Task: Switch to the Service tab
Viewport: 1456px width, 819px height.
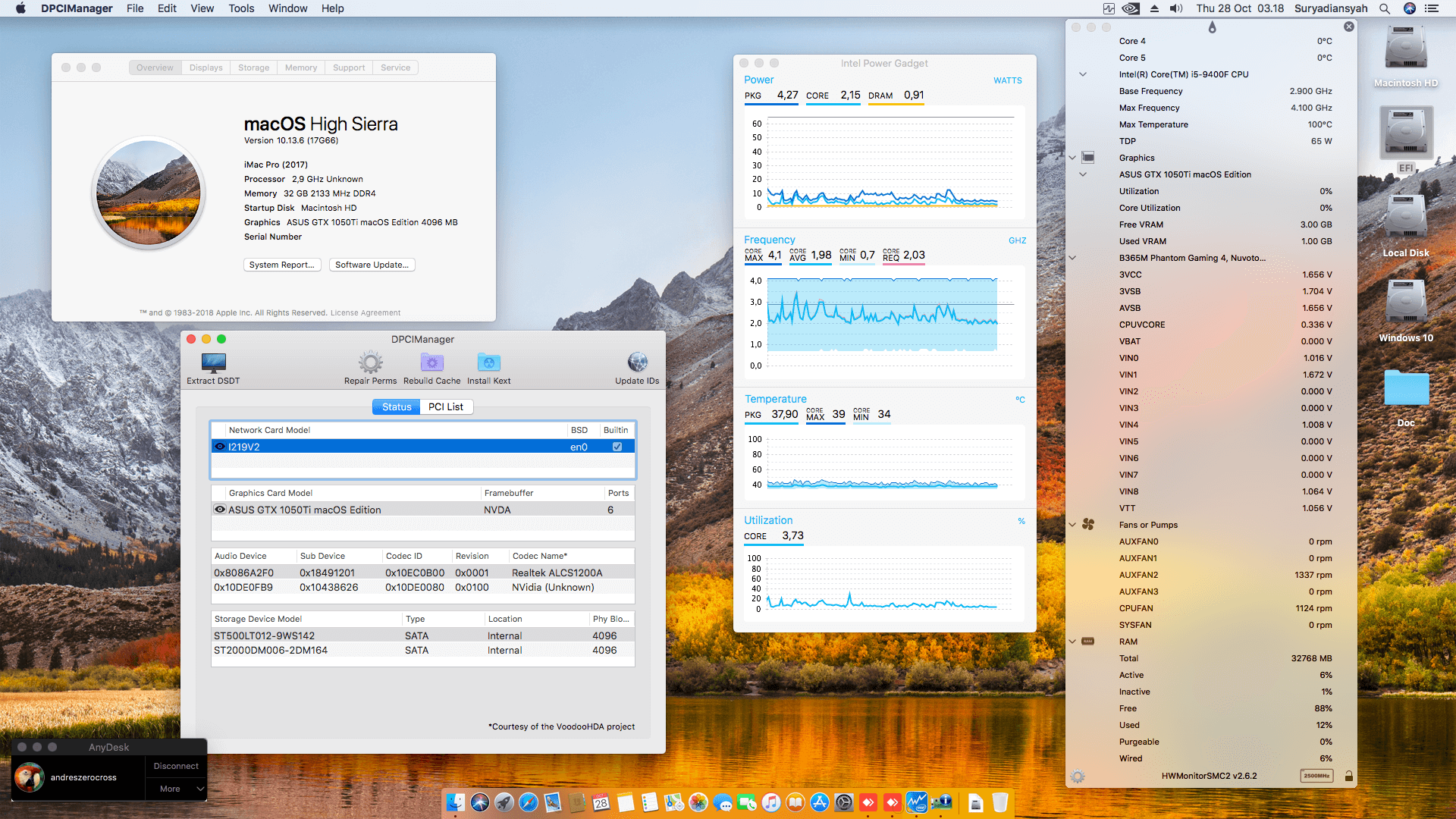Action: [395, 67]
